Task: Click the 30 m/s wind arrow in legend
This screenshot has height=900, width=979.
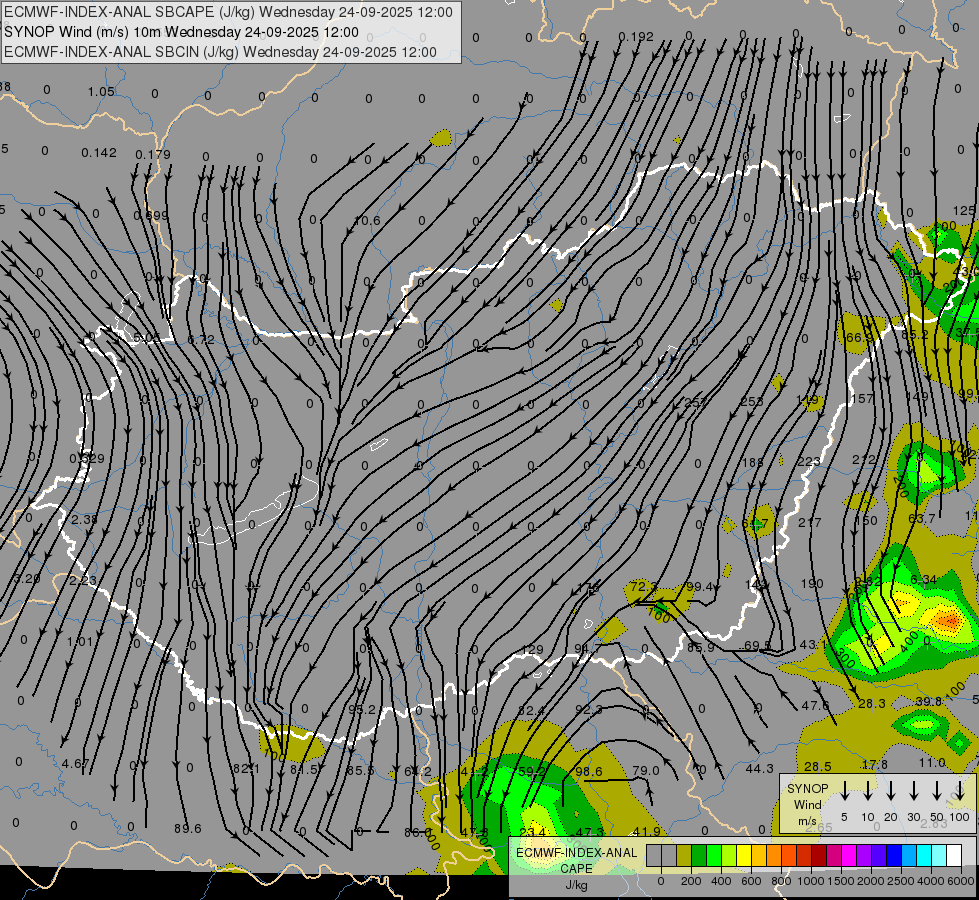Action: tap(914, 791)
